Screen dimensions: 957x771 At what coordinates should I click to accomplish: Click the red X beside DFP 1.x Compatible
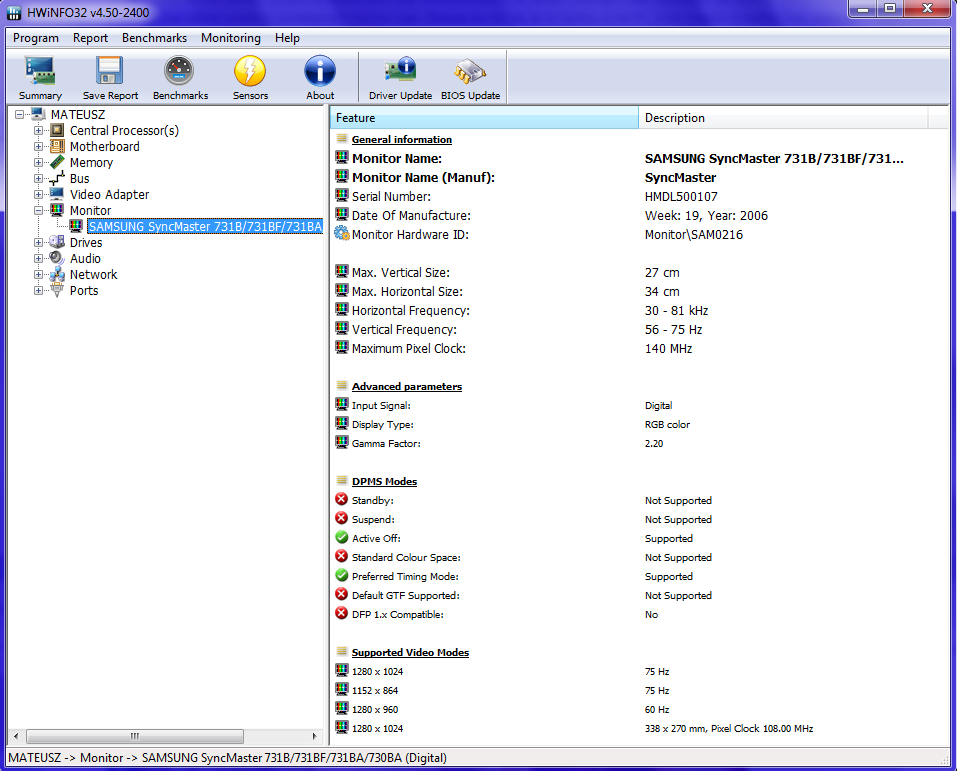point(342,613)
